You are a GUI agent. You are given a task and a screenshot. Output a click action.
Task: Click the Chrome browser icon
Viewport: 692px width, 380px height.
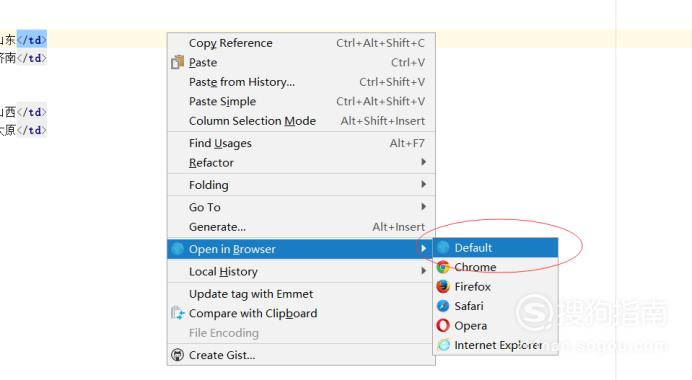(443, 267)
